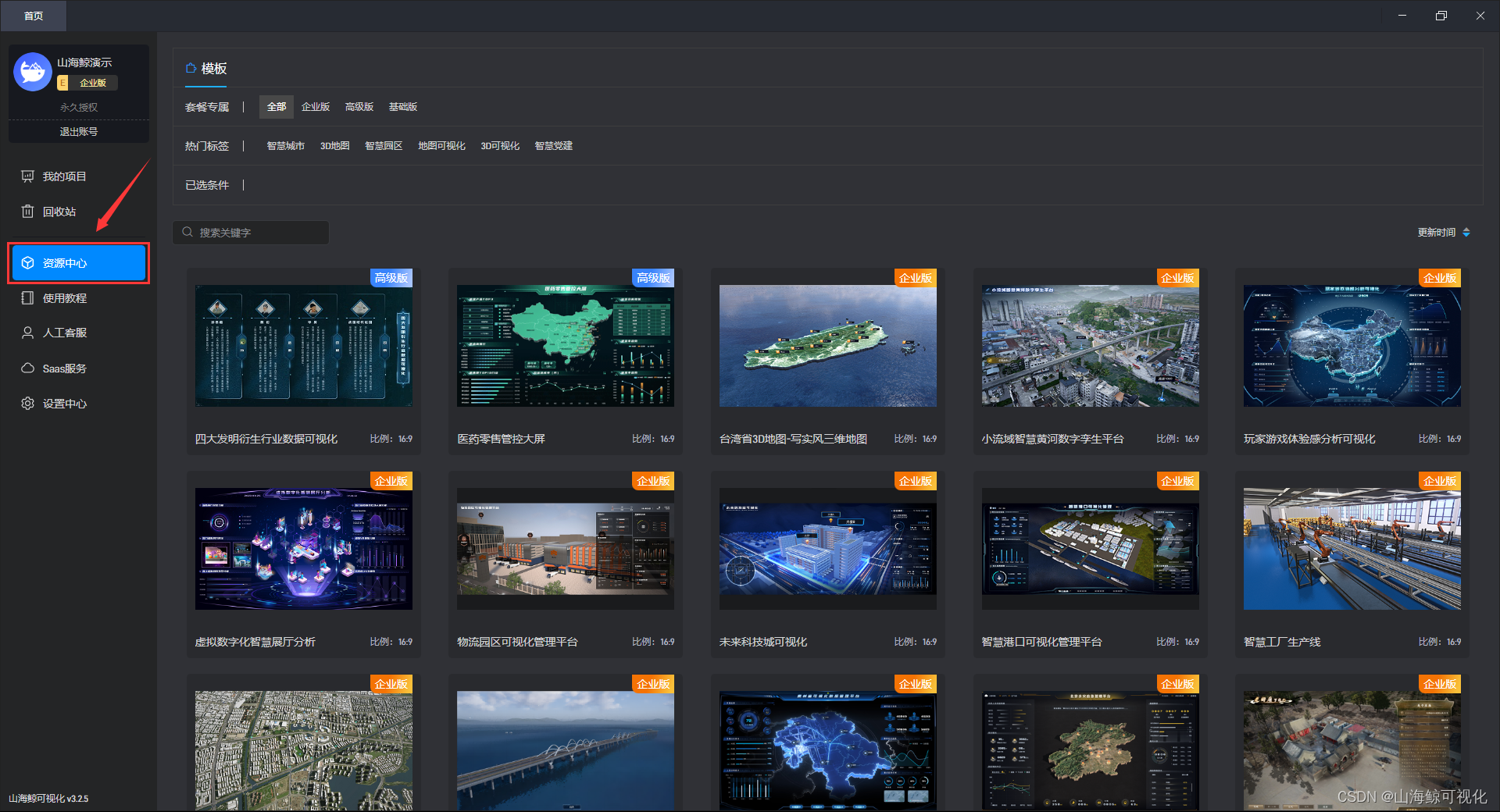Select the 3D可视化 hot tag
The width and height of the screenshot is (1500, 812).
(x=500, y=146)
